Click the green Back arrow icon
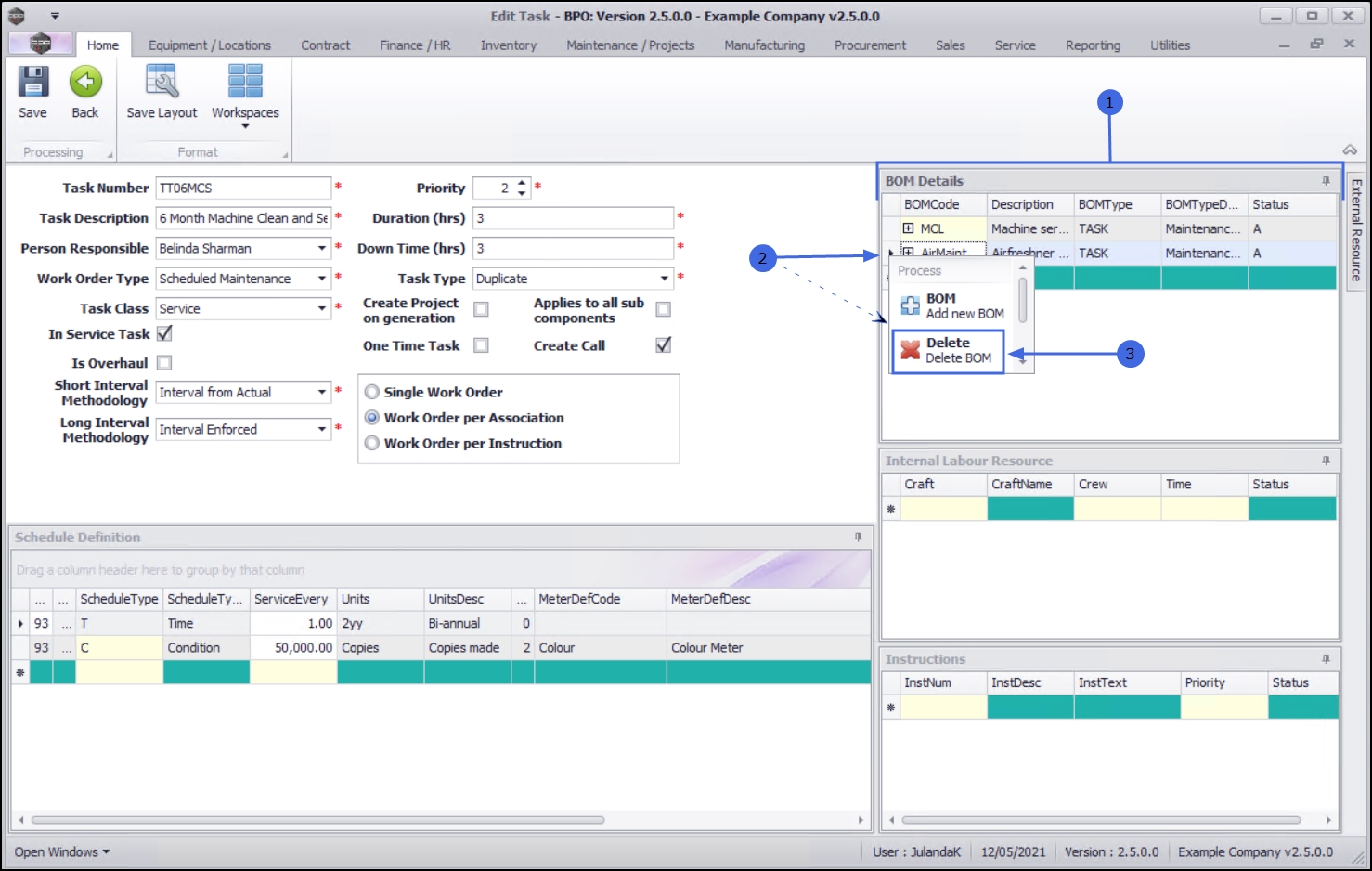1372x871 pixels. coord(85,82)
